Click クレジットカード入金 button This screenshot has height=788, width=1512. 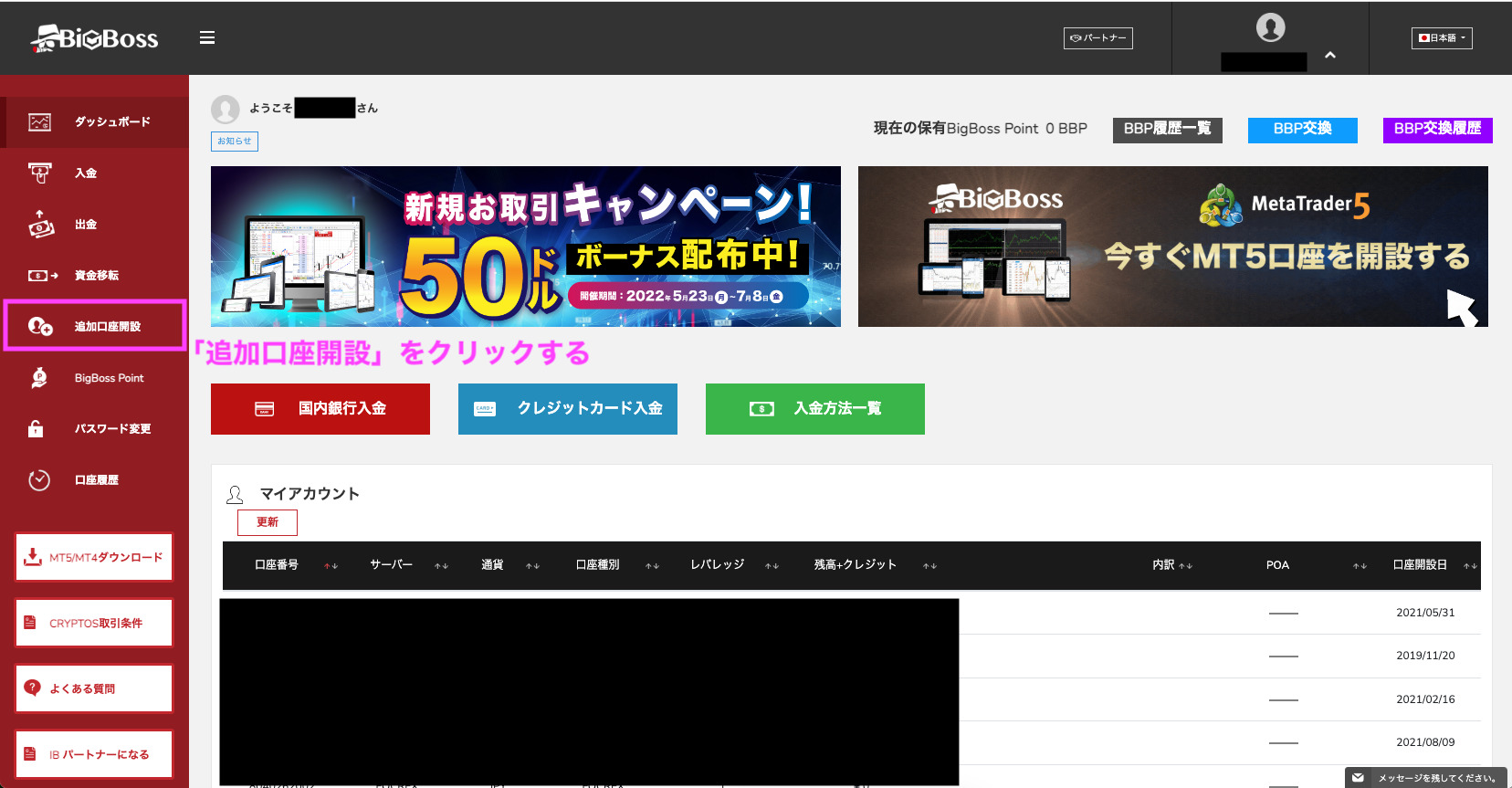(568, 409)
